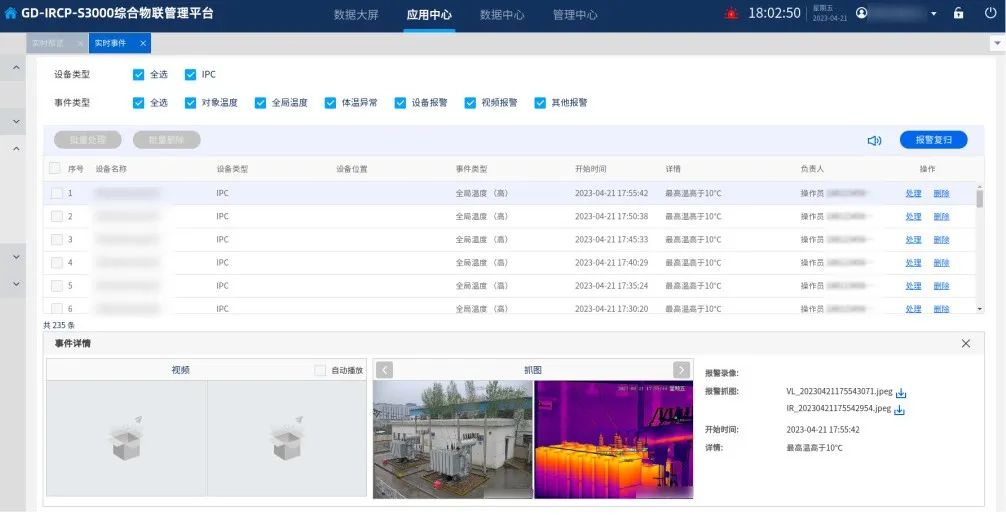This screenshot has height=515, width=1006.
Task: Toggle the alarm sound speaker icon
Action: tap(874, 141)
